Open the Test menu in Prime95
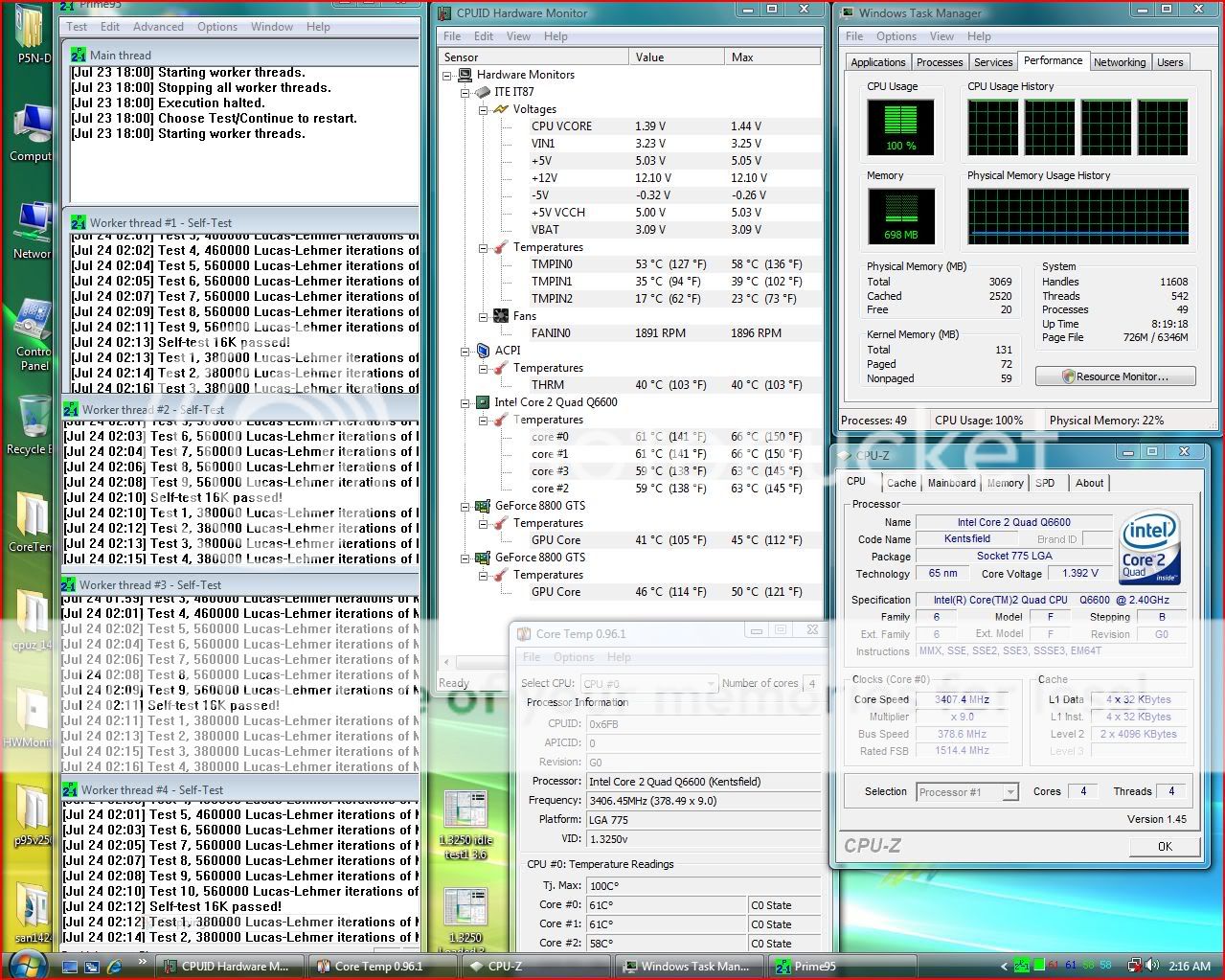1225x980 pixels. click(x=78, y=27)
